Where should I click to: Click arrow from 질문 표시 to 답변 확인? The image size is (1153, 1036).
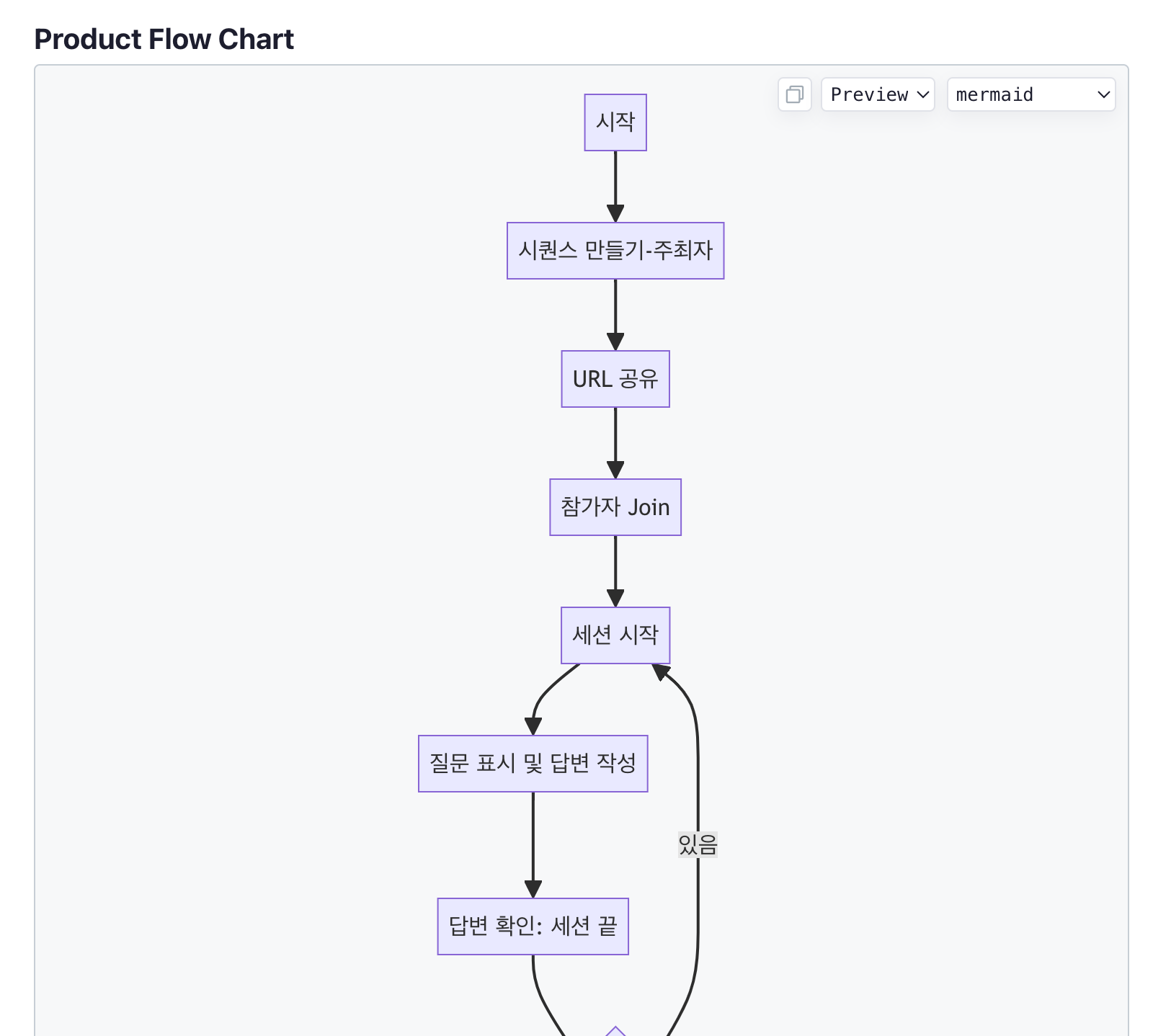(533, 845)
